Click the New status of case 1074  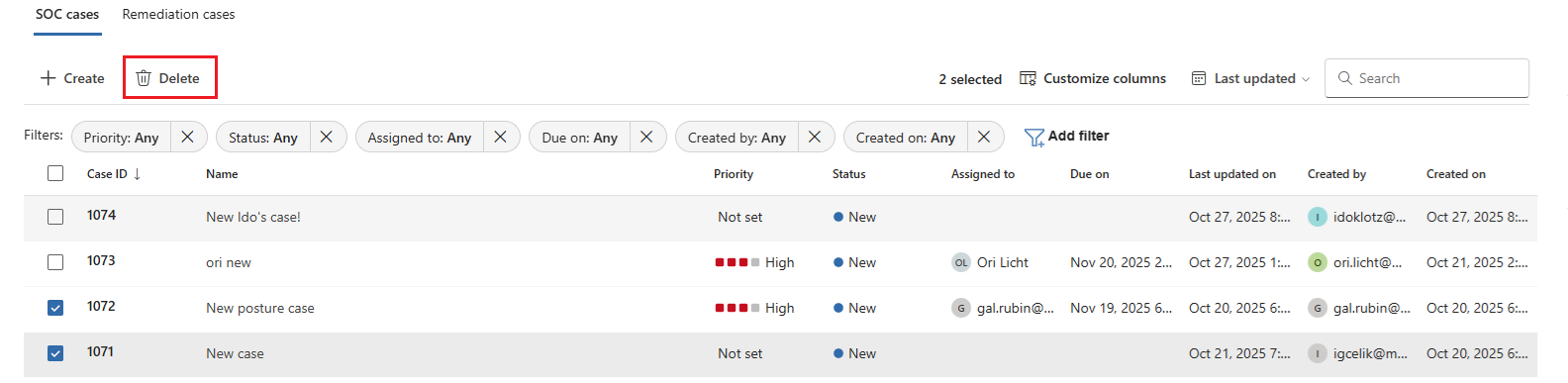point(854,217)
